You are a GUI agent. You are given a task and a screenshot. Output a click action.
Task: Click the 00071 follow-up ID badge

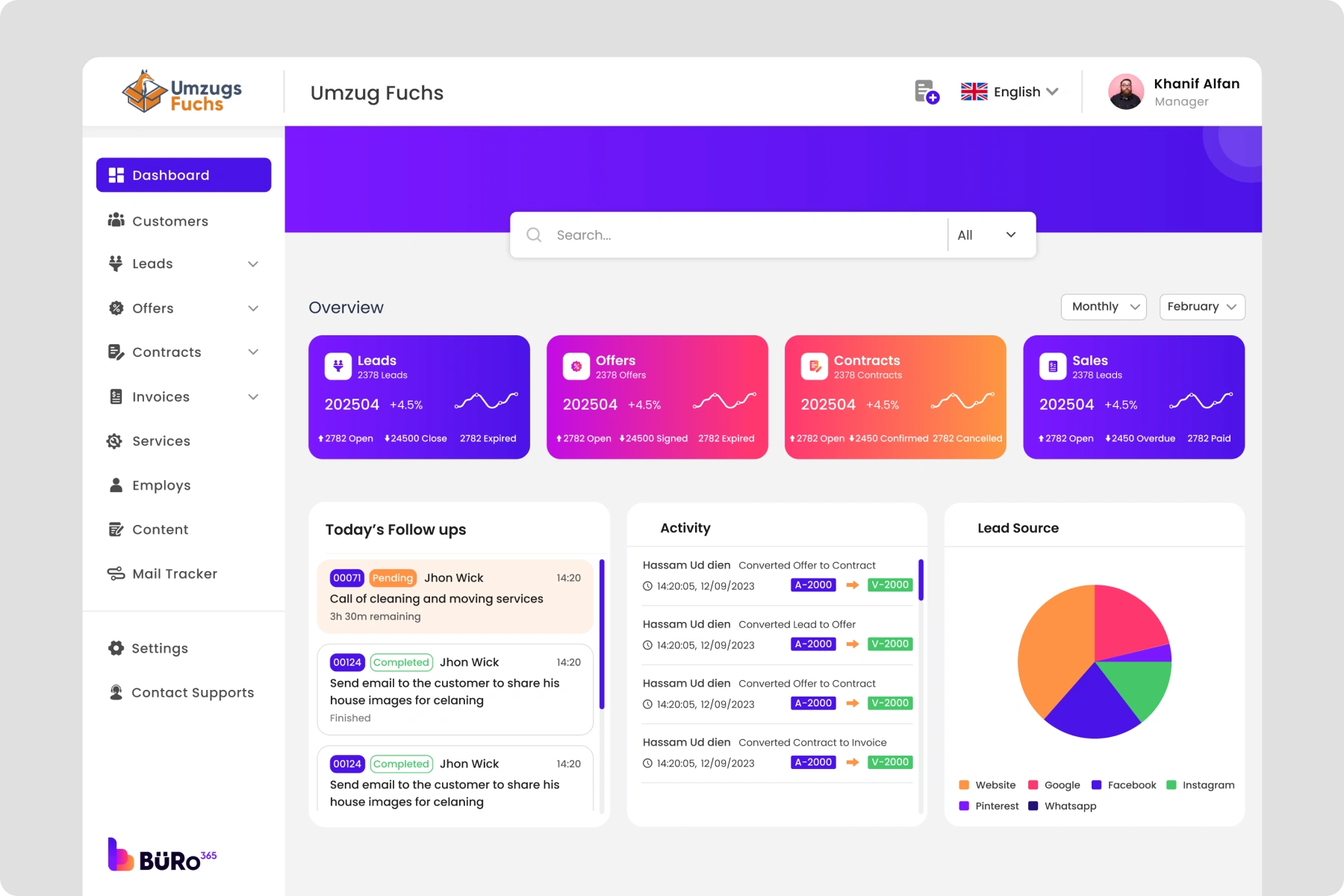[x=347, y=578]
